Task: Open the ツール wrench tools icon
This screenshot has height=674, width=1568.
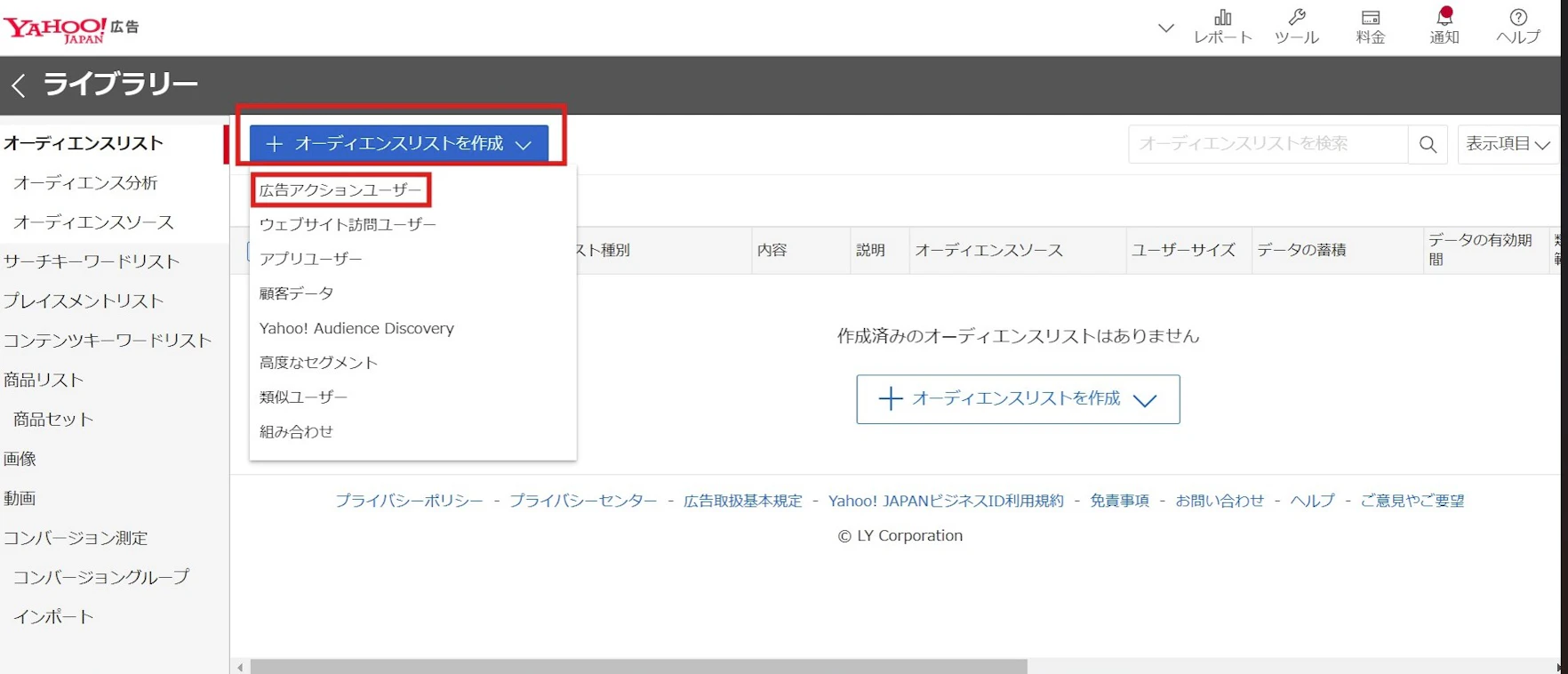Action: 1297,27
